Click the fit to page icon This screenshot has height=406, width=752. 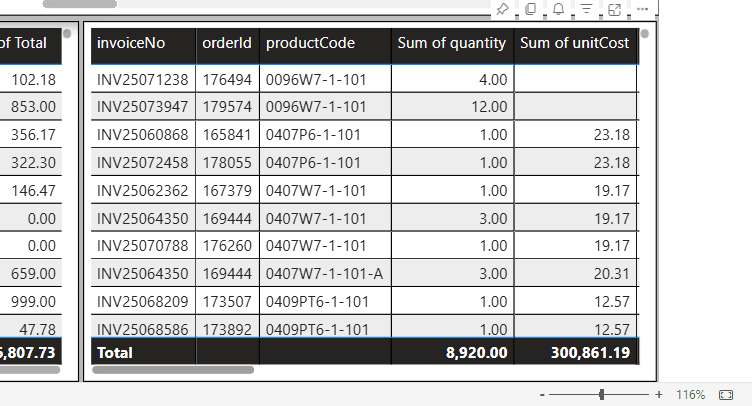coord(726,395)
